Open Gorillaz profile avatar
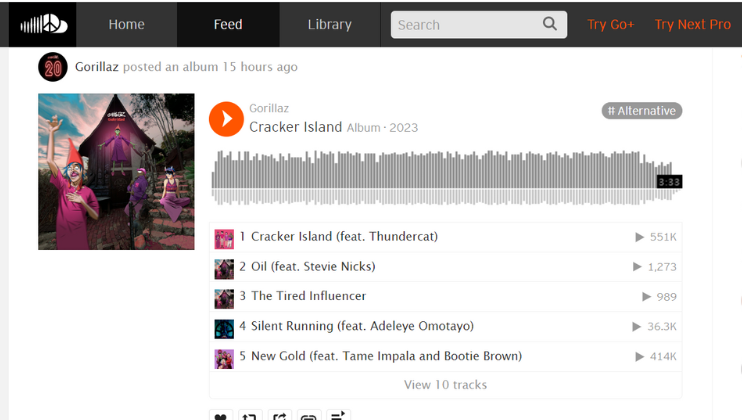The width and height of the screenshot is (742, 420). tap(53, 67)
